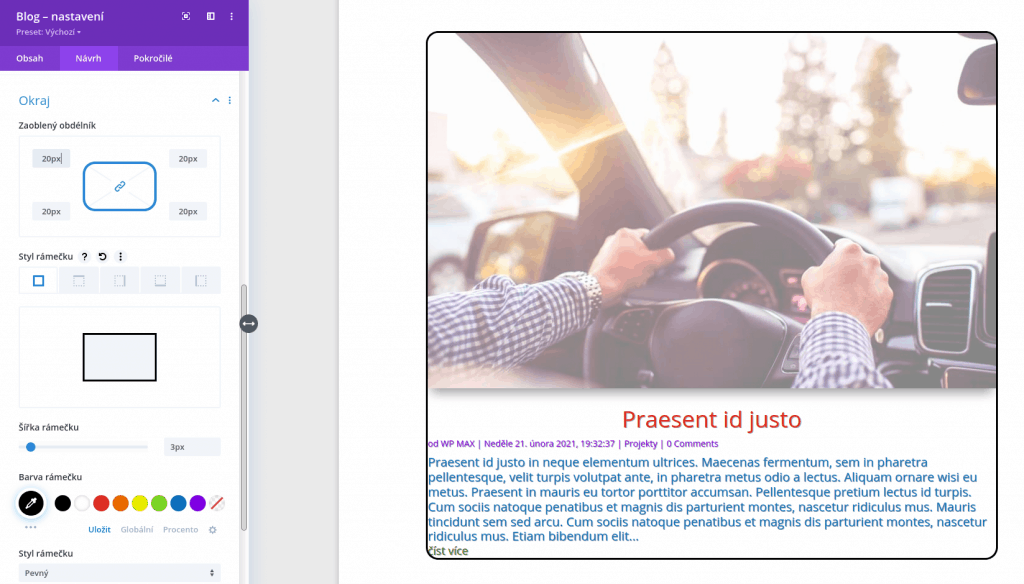Open the Praesent id justo post title
Image resolution: width=1024 pixels, height=584 pixels.
pyautogui.click(x=712, y=419)
